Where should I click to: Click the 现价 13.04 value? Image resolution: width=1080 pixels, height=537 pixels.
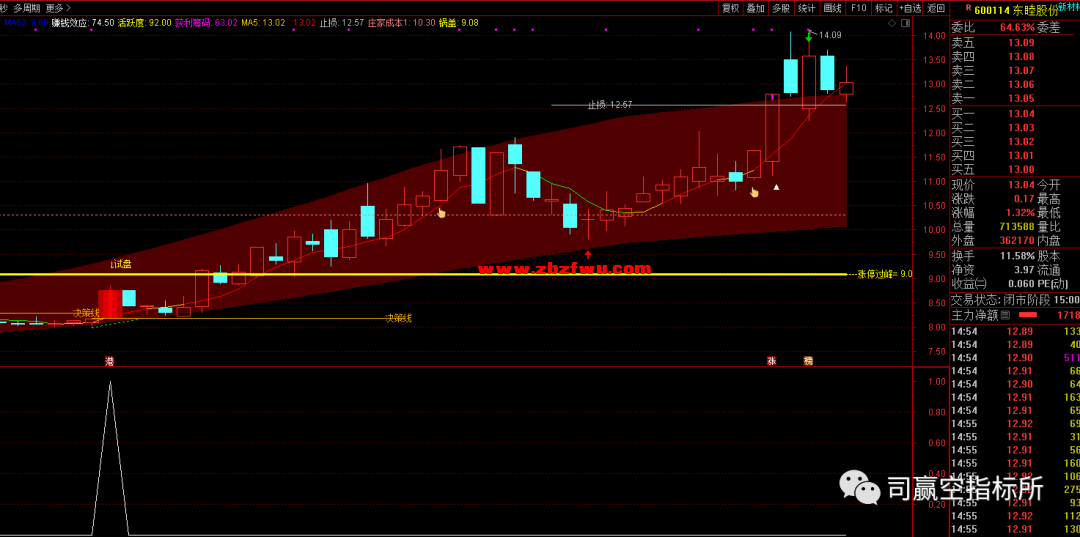pos(1022,185)
